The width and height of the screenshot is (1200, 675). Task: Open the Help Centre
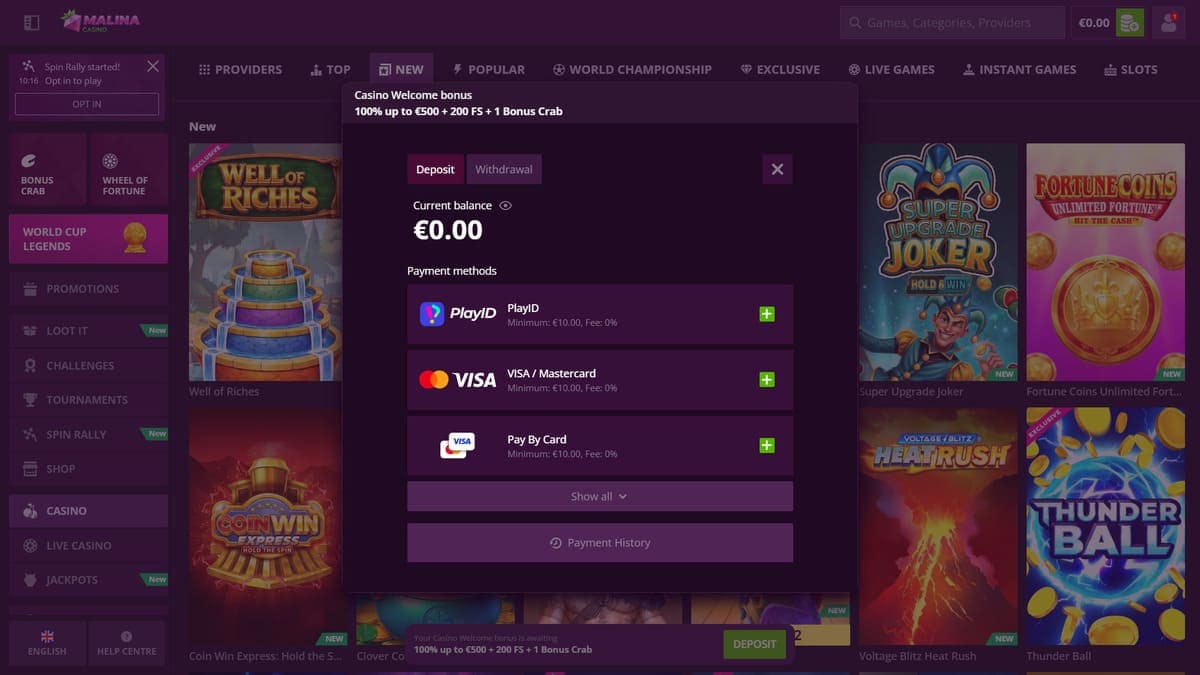(x=127, y=643)
